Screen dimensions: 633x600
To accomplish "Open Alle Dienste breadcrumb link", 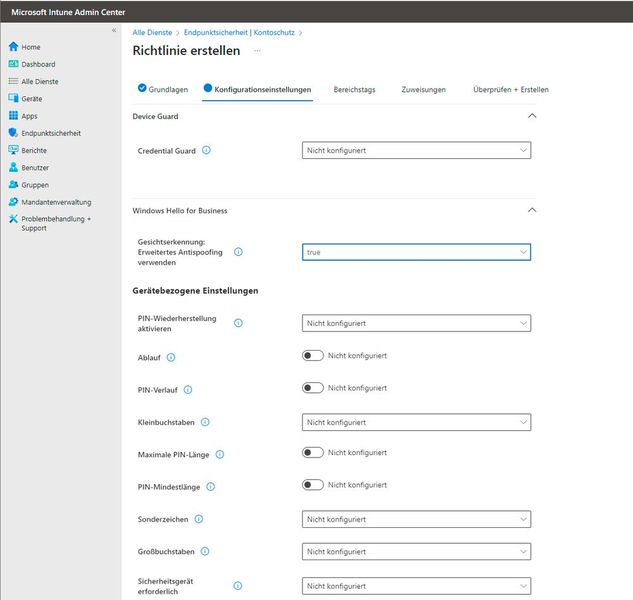I will click(x=152, y=32).
